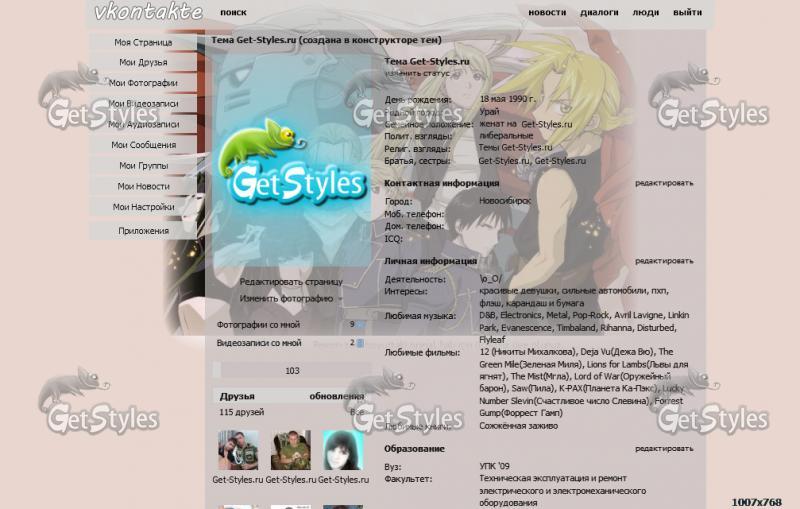Edit the 'Контактная информация' section

663,183
